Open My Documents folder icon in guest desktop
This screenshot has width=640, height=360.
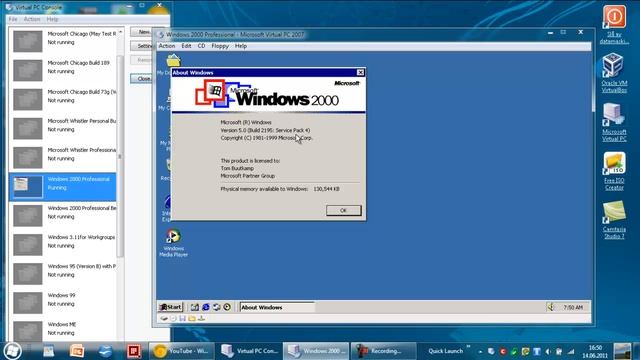click(173, 61)
